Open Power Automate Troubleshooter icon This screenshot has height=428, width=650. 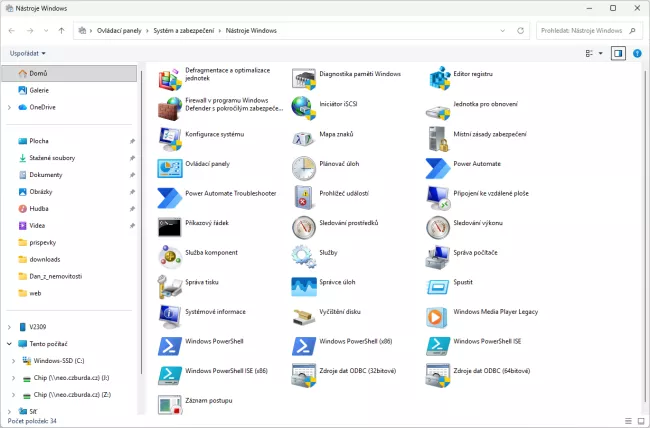click(170, 198)
